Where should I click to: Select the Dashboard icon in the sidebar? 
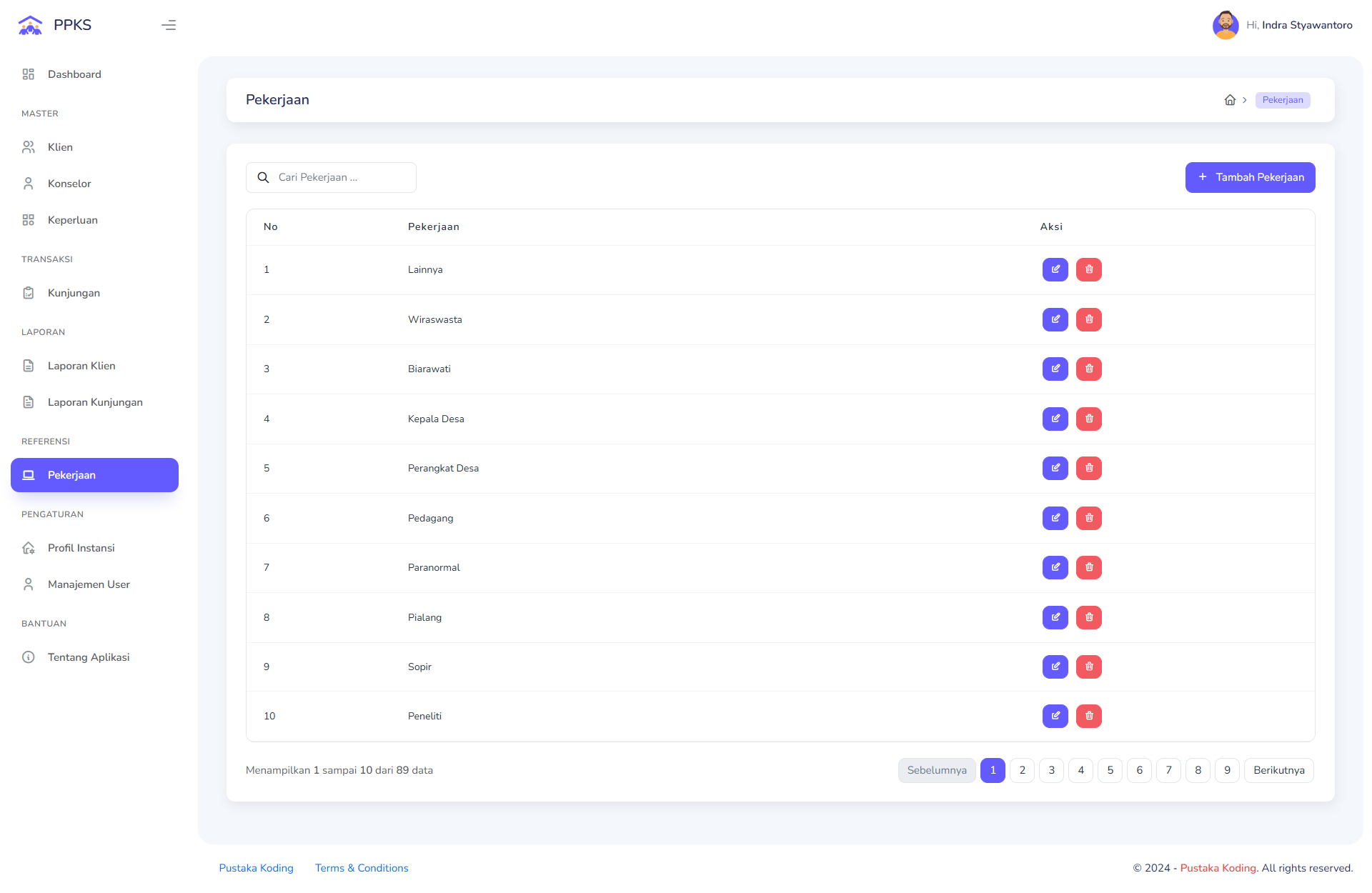click(29, 74)
